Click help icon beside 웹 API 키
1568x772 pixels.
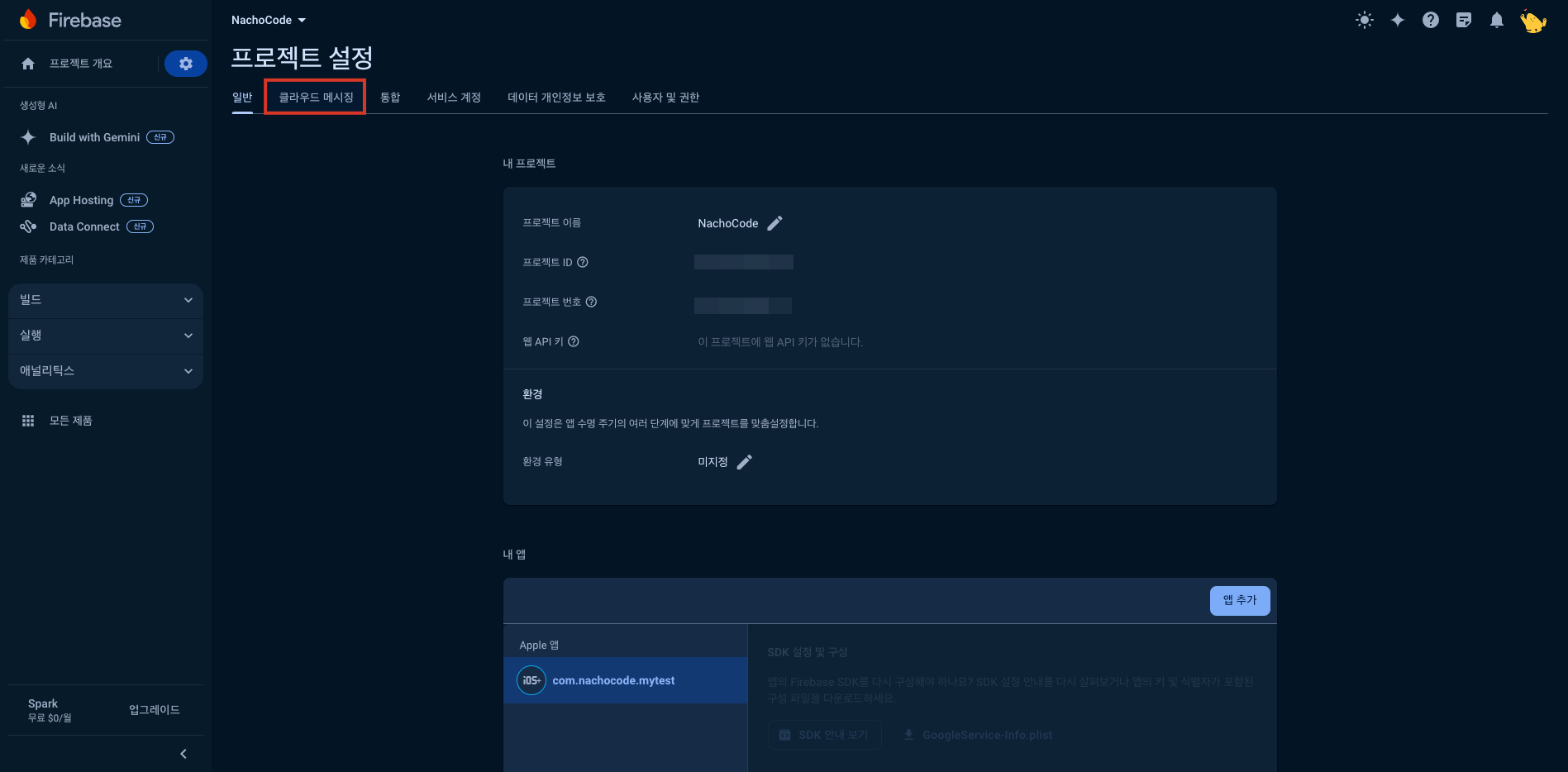click(x=574, y=341)
